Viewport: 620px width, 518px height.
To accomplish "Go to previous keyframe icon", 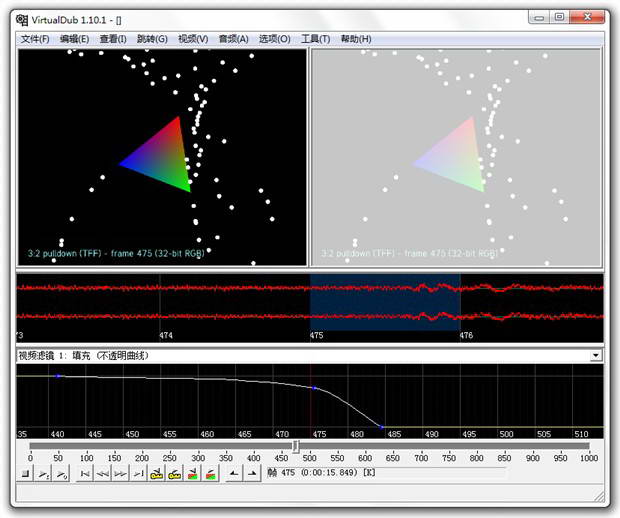I will click(156, 473).
